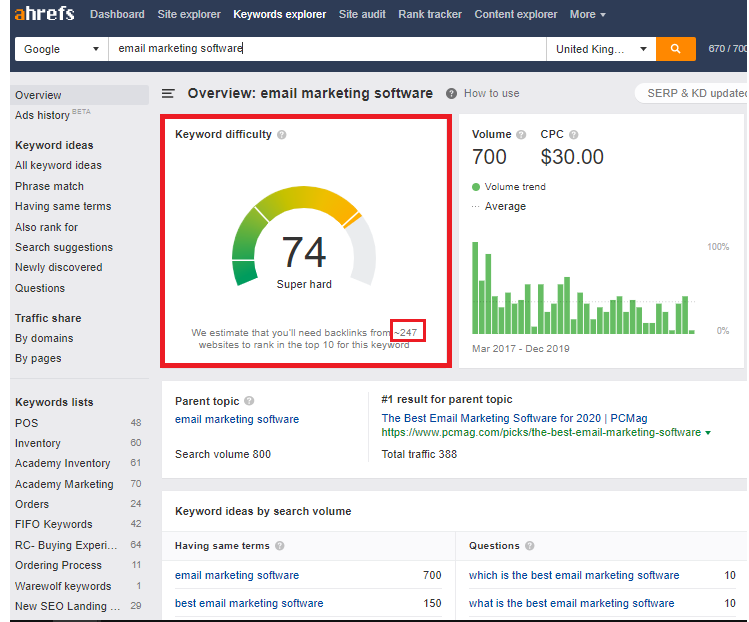The height and width of the screenshot is (622, 749).
Task: Click the keyword search input field
Action: pyautogui.click(x=327, y=49)
